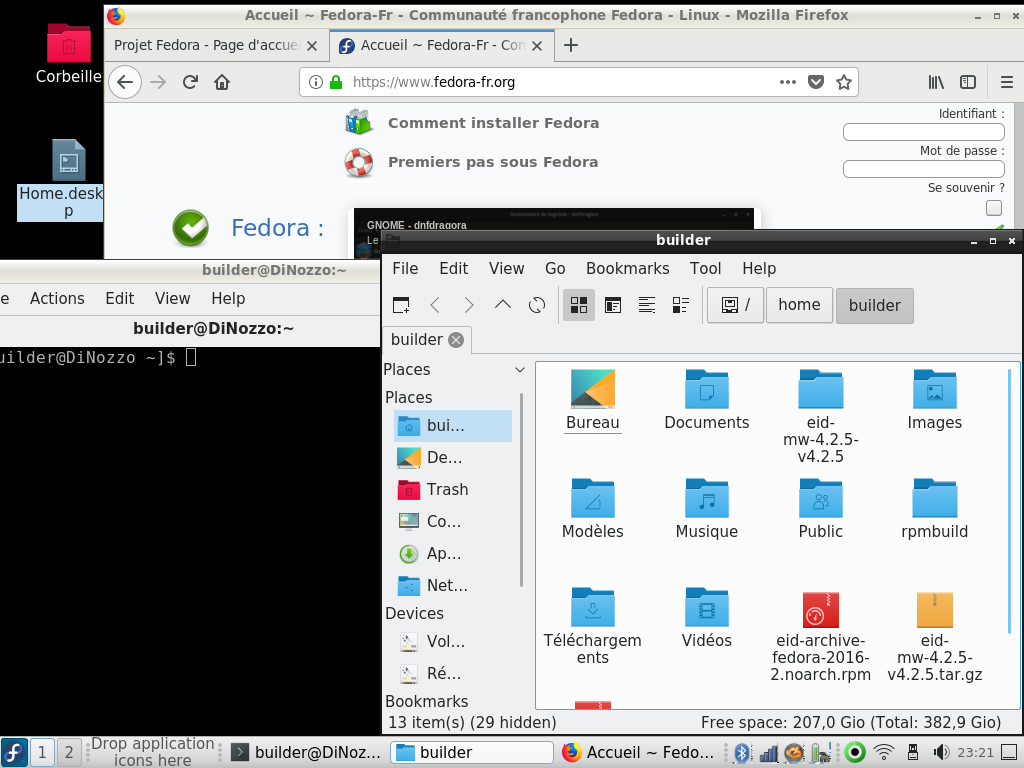Open Edit menu in terminal window
The width and height of the screenshot is (1024, 768).
[x=120, y=298]
